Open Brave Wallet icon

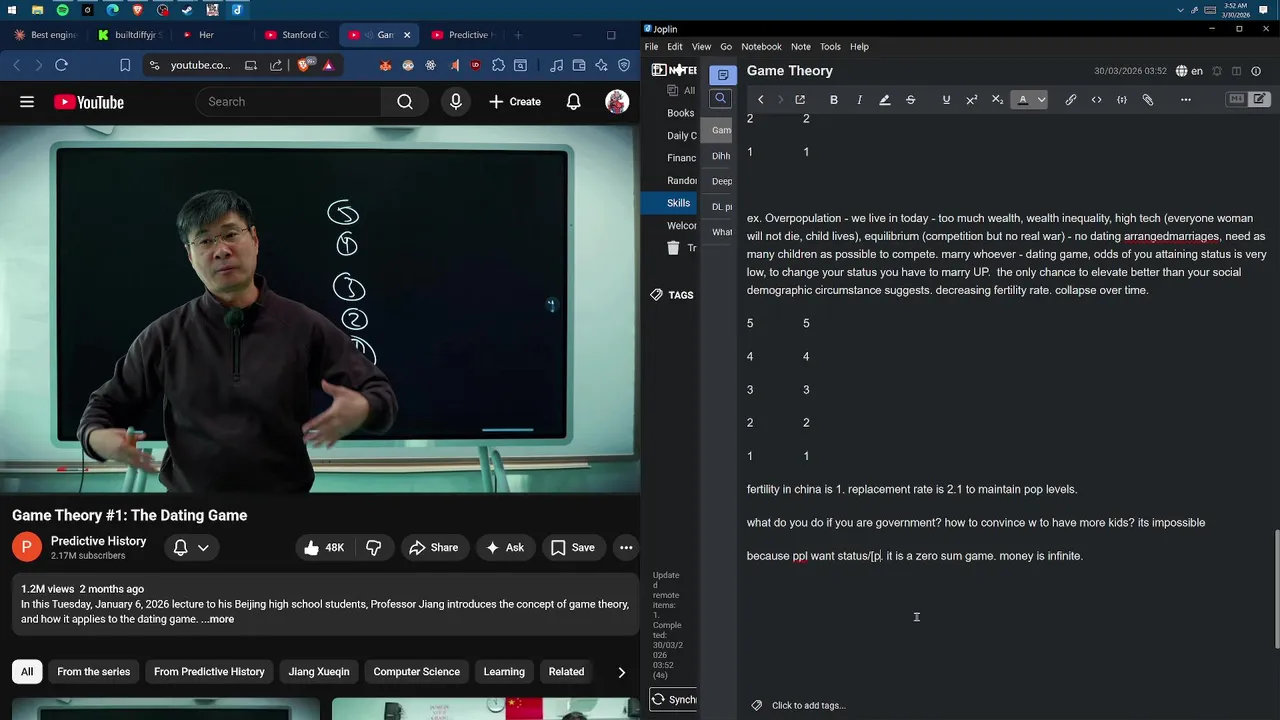coord(579,65)
